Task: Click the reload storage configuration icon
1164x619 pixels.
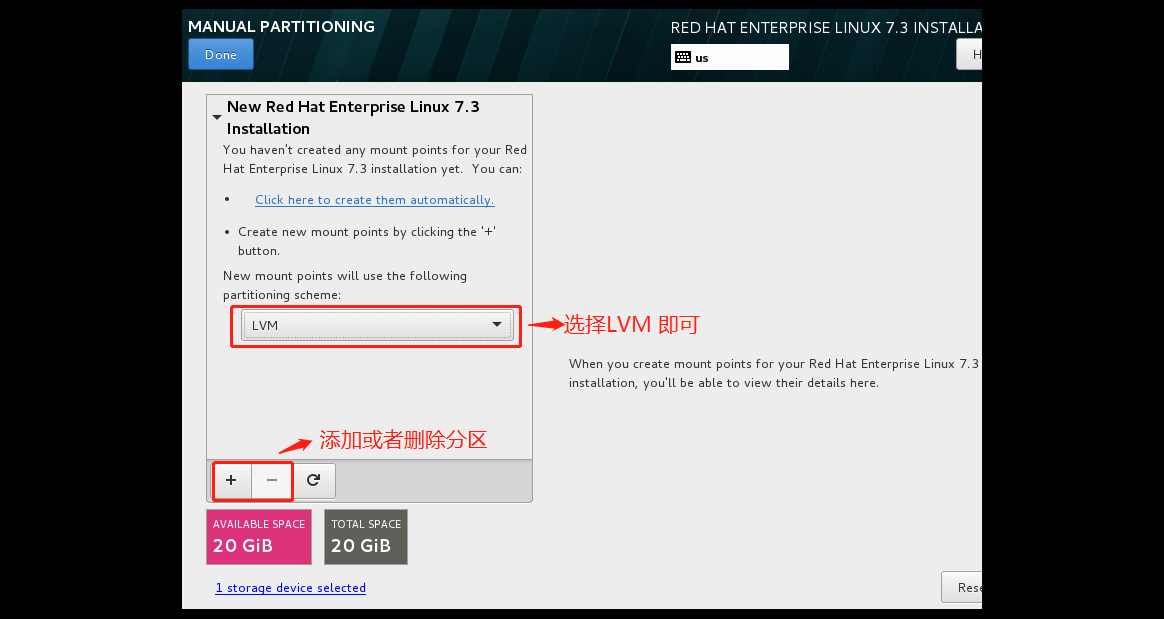Action: pos(313,480)
